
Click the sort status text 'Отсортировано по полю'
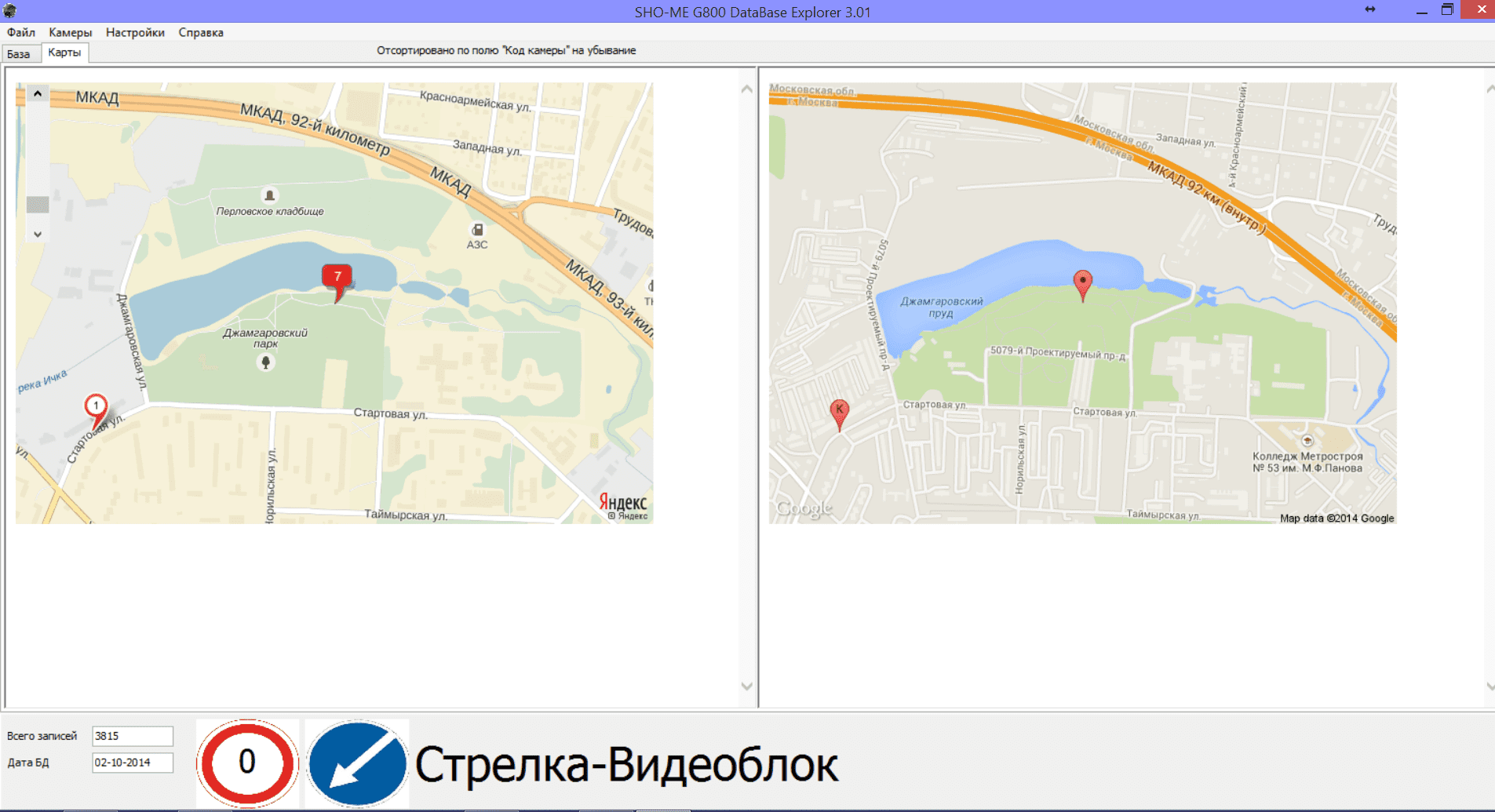click(x=506, y=50)
